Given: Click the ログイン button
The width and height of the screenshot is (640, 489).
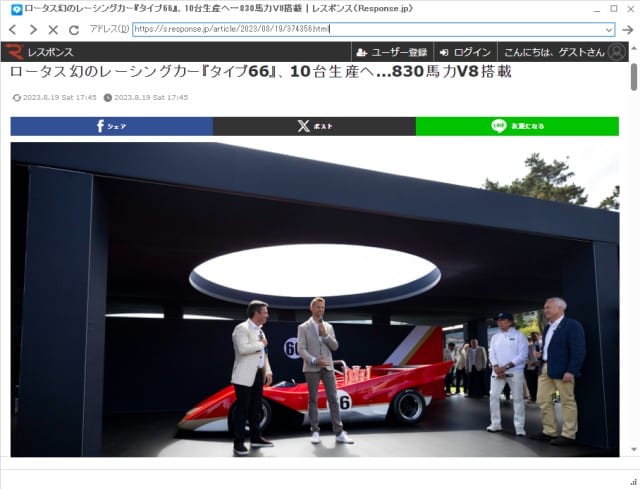Looking at the screenshot, I should point(465,52).
